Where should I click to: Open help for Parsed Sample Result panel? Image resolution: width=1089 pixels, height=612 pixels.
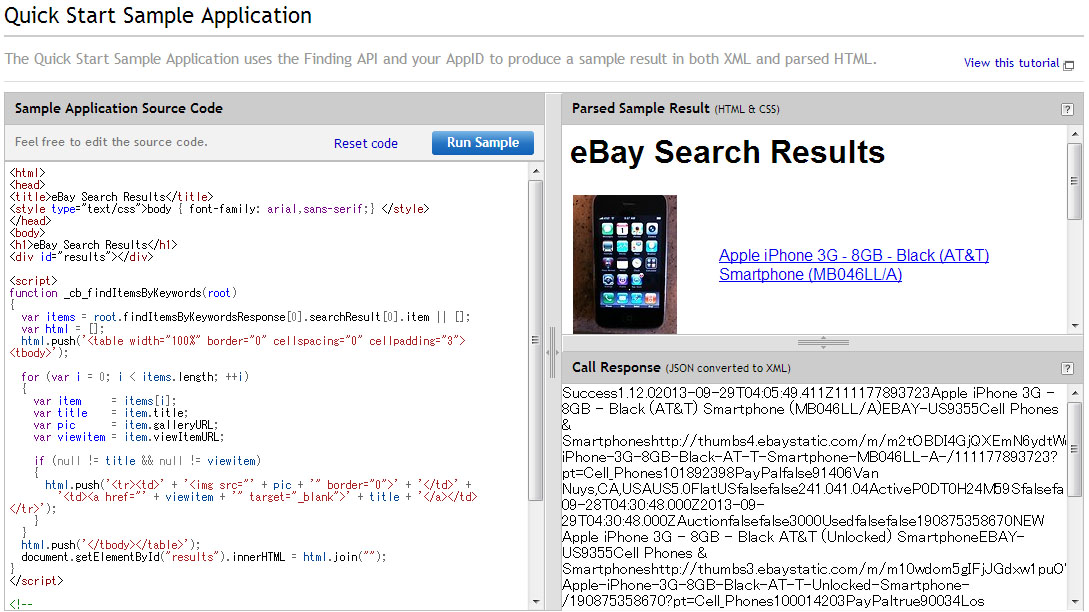pos(1067,109)
